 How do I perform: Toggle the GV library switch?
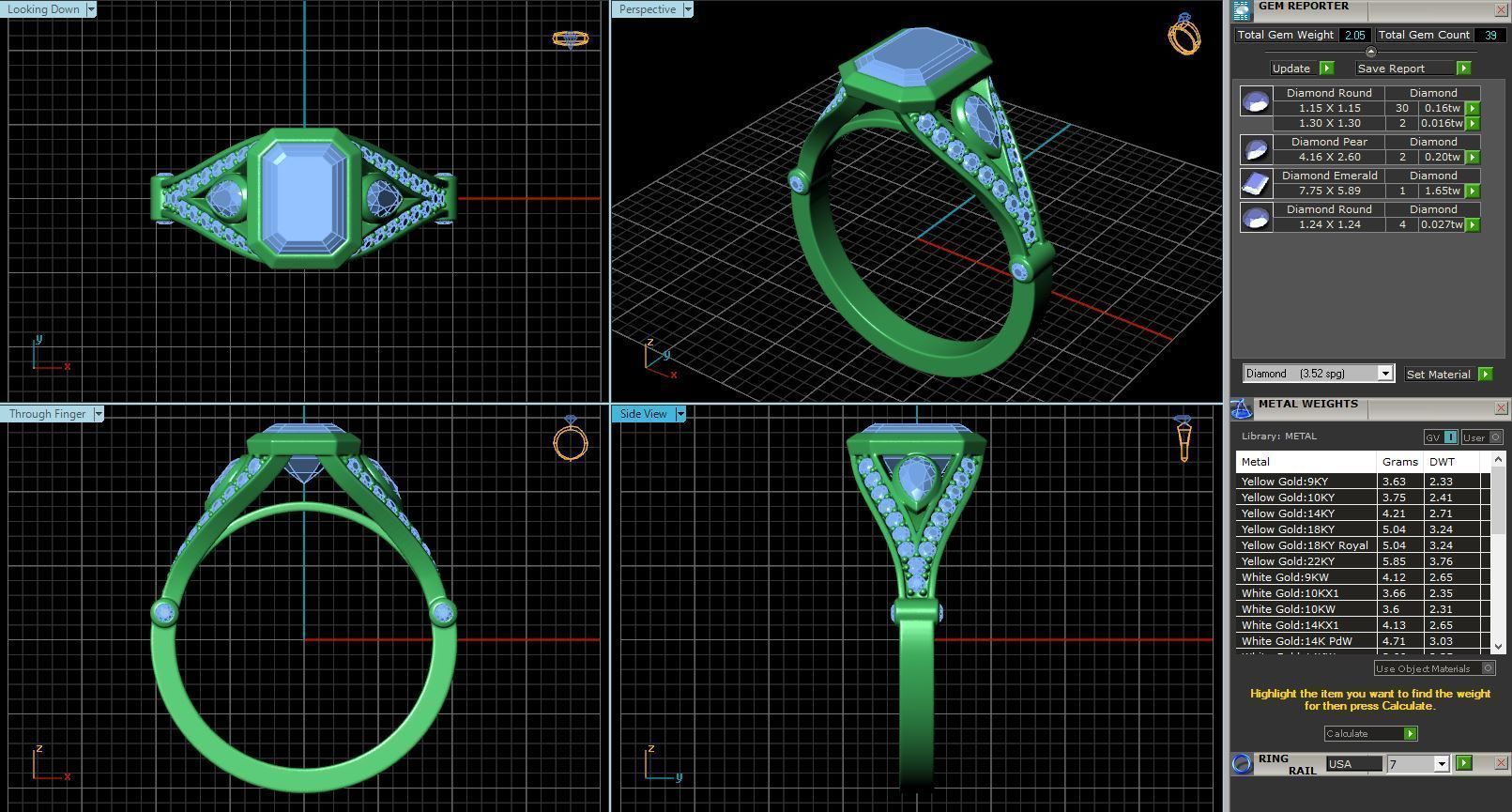pos(1441,437)
